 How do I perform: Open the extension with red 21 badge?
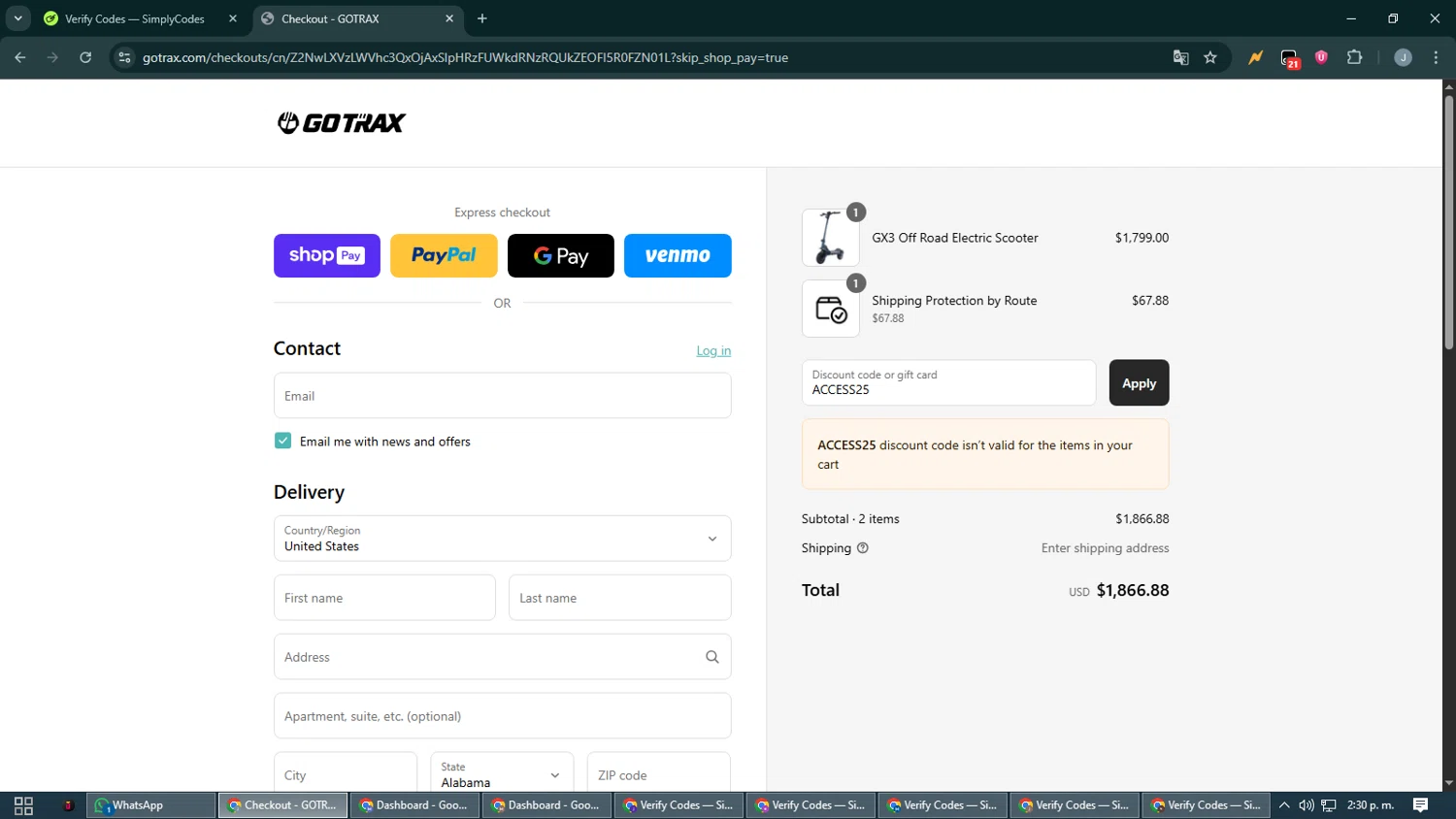[1290, 58]
